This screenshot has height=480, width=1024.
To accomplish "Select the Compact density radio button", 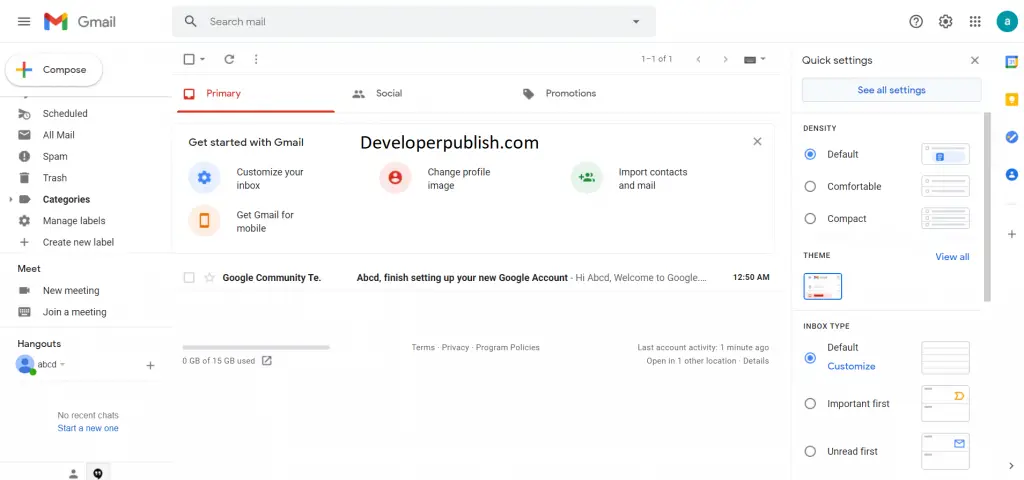I will point(810,219).
